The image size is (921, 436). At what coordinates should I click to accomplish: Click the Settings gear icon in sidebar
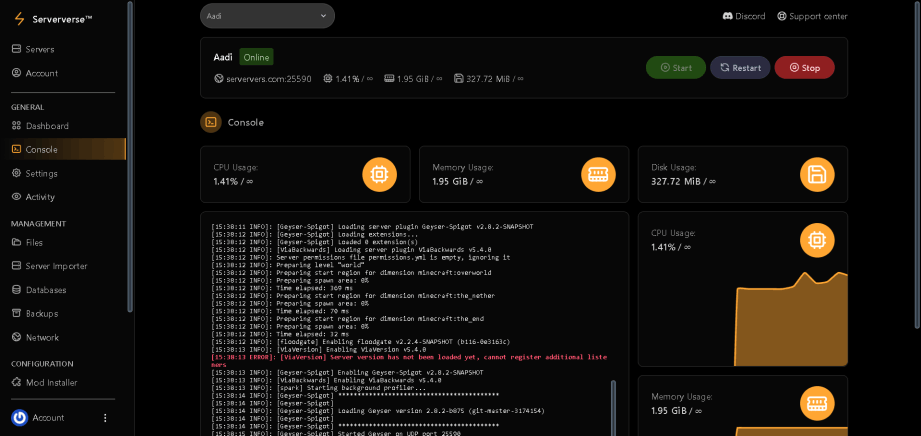[x=16, y=173]
